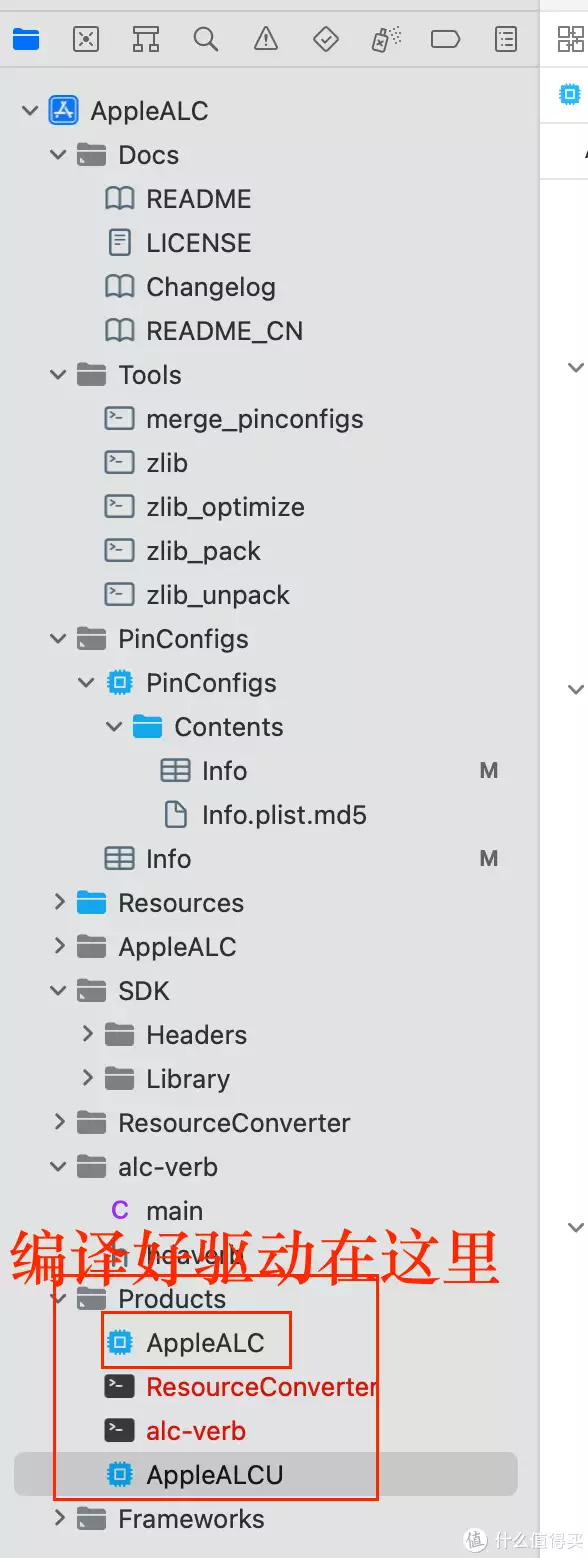Select the AppleALC kext product
588x1558 pixels.
click(x=205, y=1343)
